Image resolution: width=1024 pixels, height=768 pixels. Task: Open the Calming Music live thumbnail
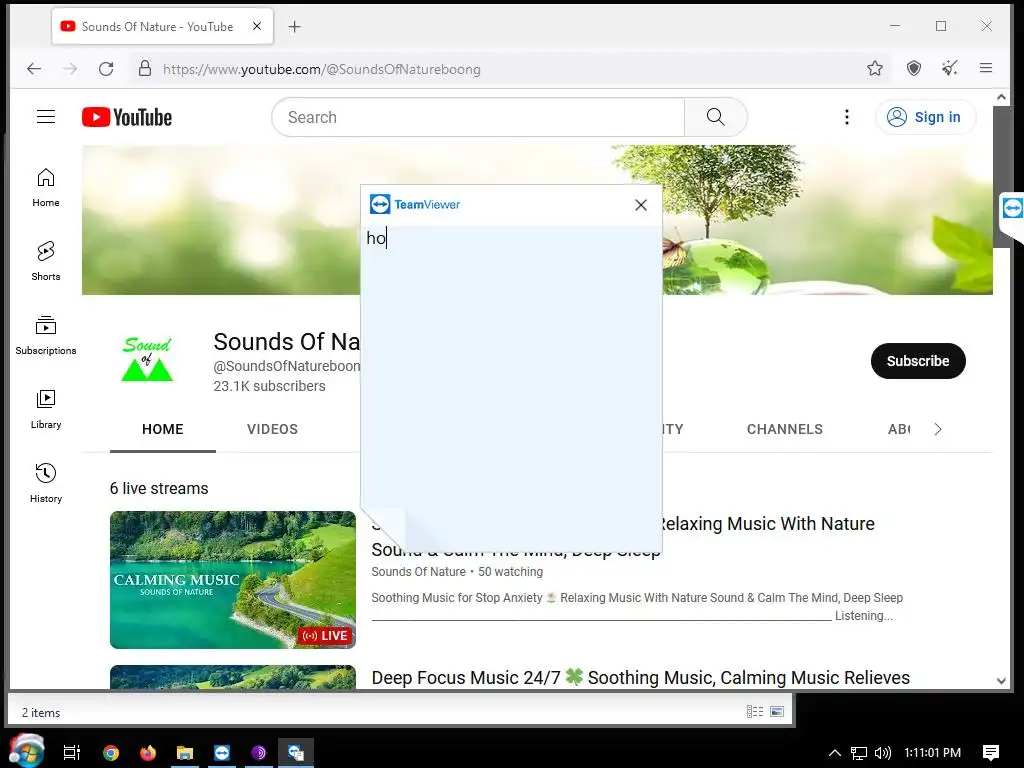click(232, 579)
